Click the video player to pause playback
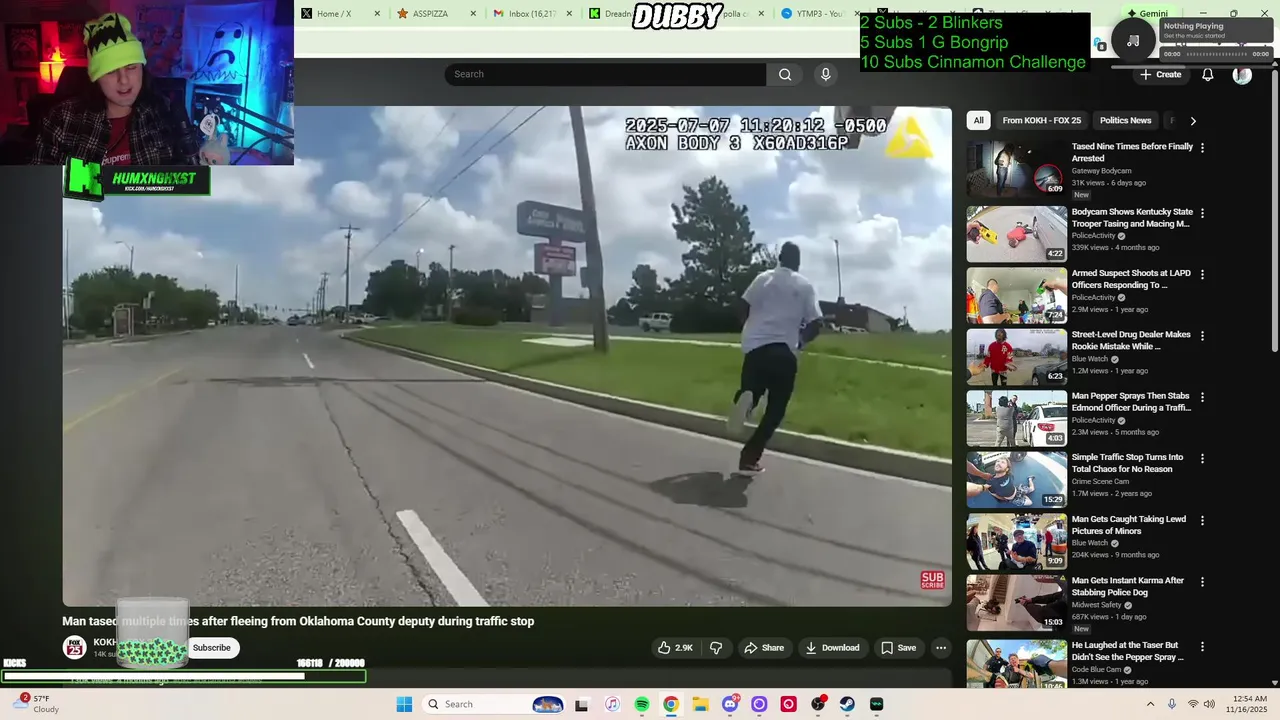1280x720 pixels. coord(507,356)
